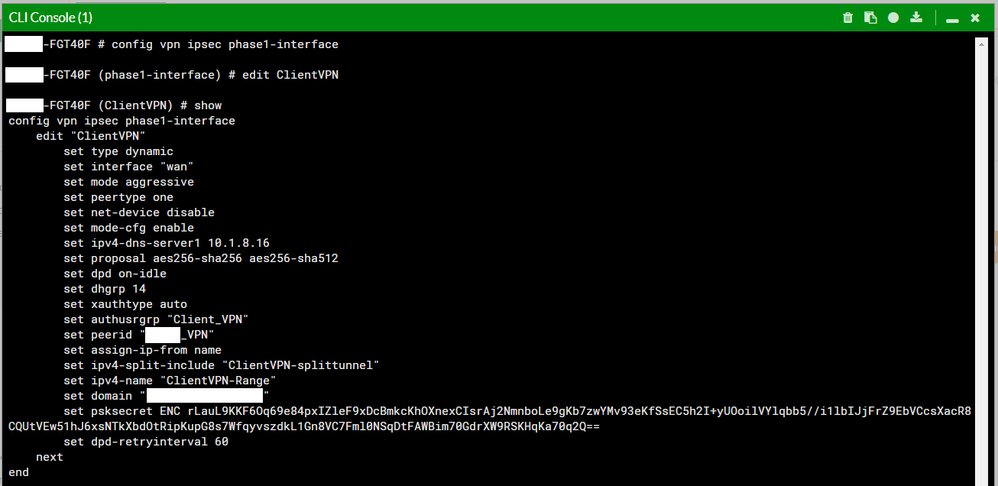Click the 'set dpd-retryinterval 60' line
The width and height of the screenshot is (998, 486).
tap(145, 441)
